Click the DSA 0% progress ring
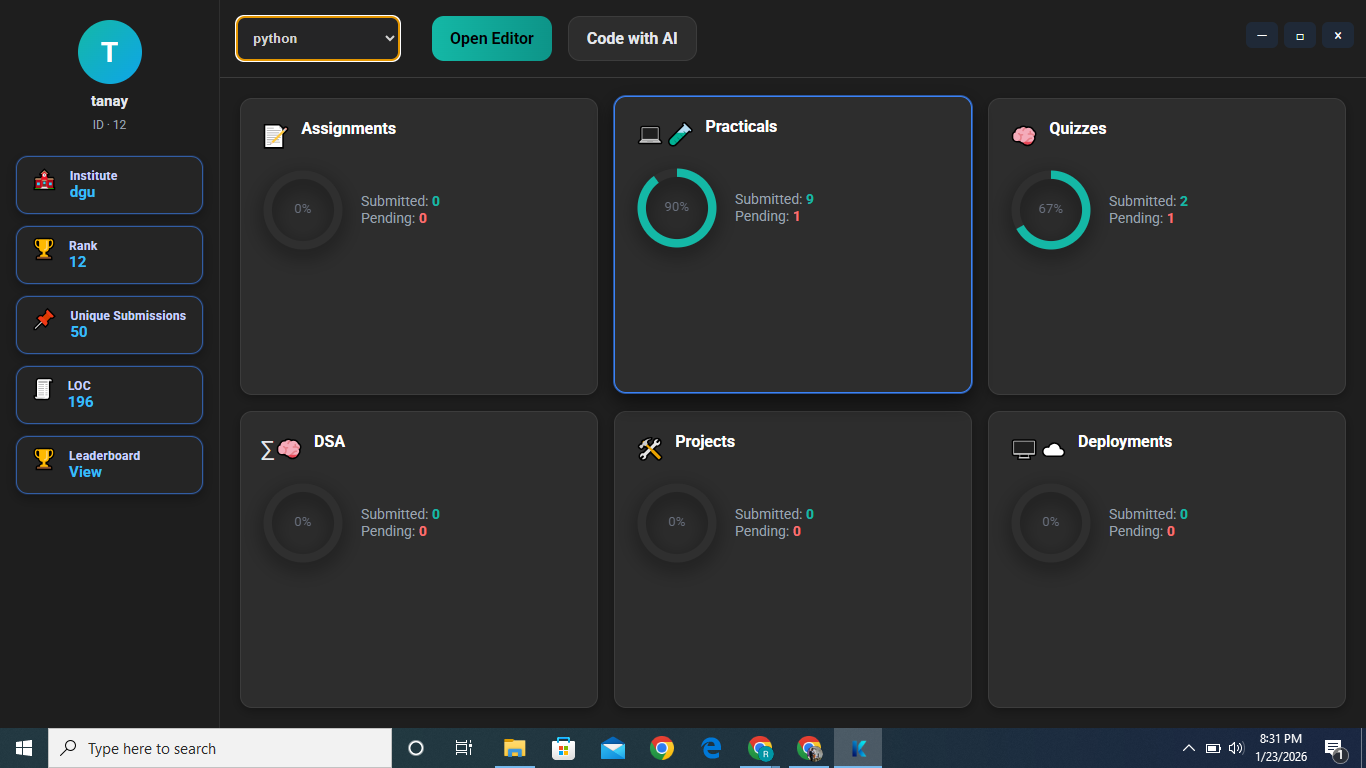The height and width of the screenshot is (768, 1366). click(303, 523)
